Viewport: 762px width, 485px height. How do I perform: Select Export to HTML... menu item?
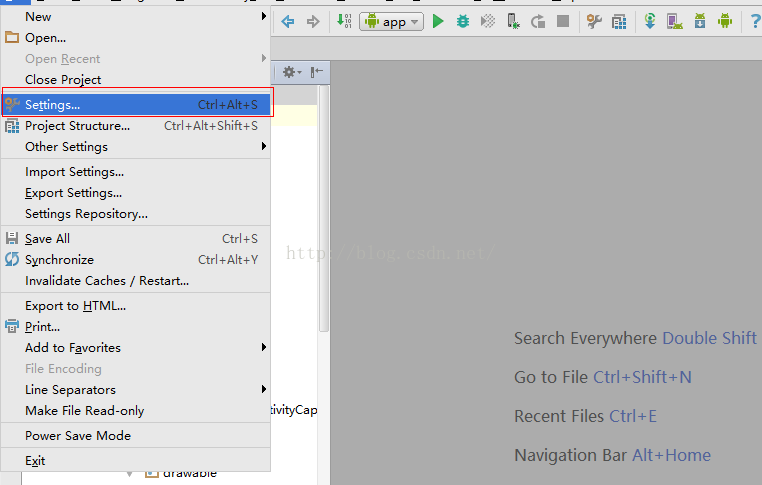(x=136, y=306)
